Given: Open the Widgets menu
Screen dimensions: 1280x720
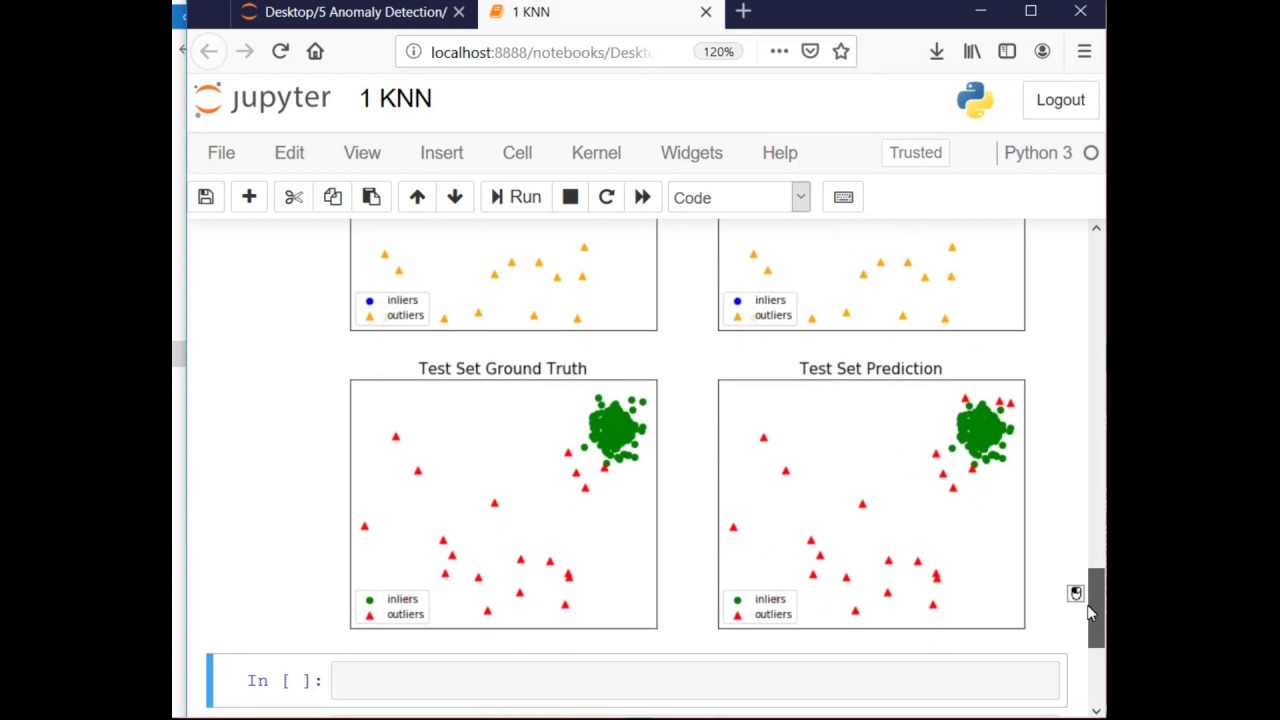Looking at the screenshot, I should [x=691, y=153].
